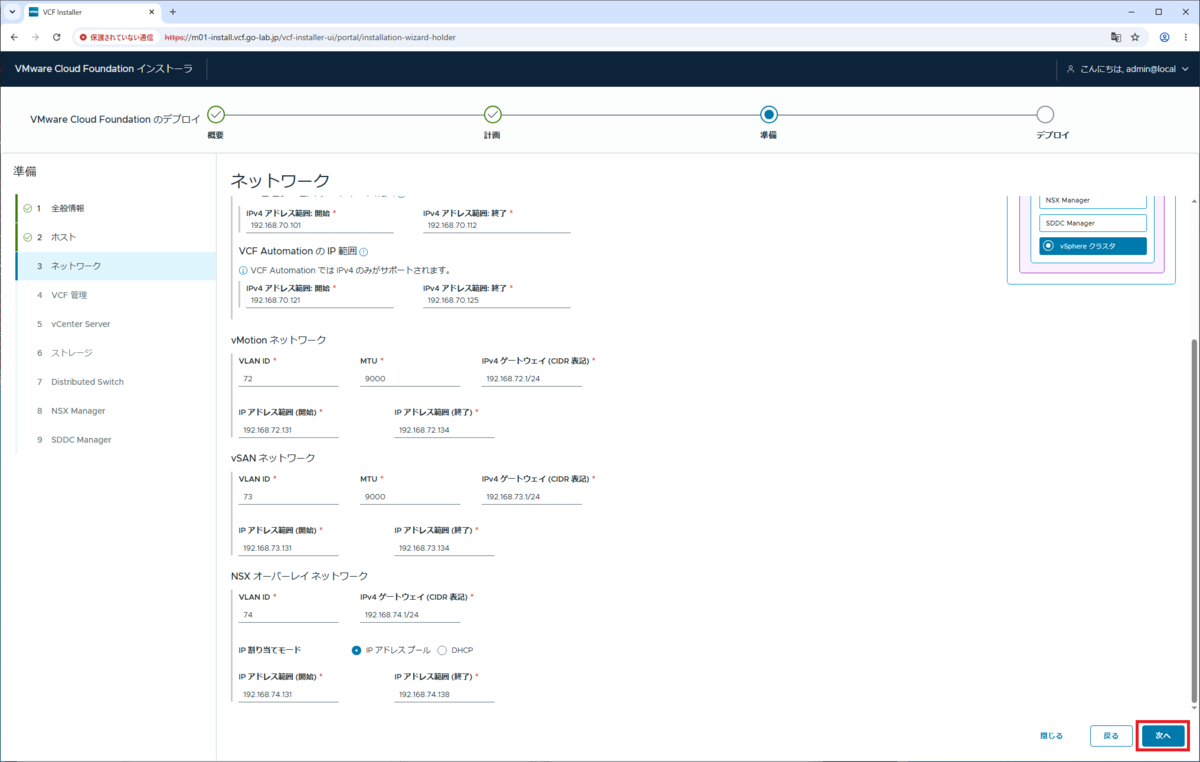Open a new browser tab with the plus icon
Image resolution: width=1200 pixels, height=762 pixels.
(x=172, y=12)
